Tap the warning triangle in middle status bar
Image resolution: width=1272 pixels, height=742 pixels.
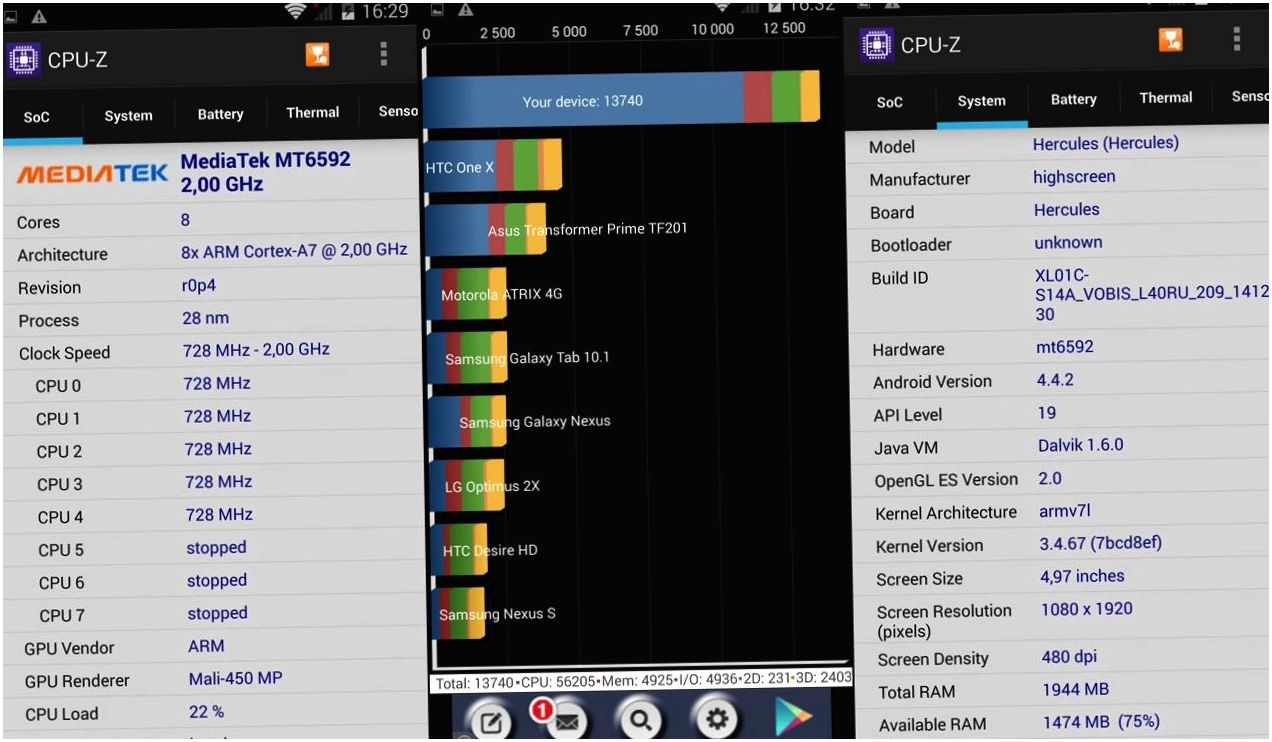tap(465, 9)
